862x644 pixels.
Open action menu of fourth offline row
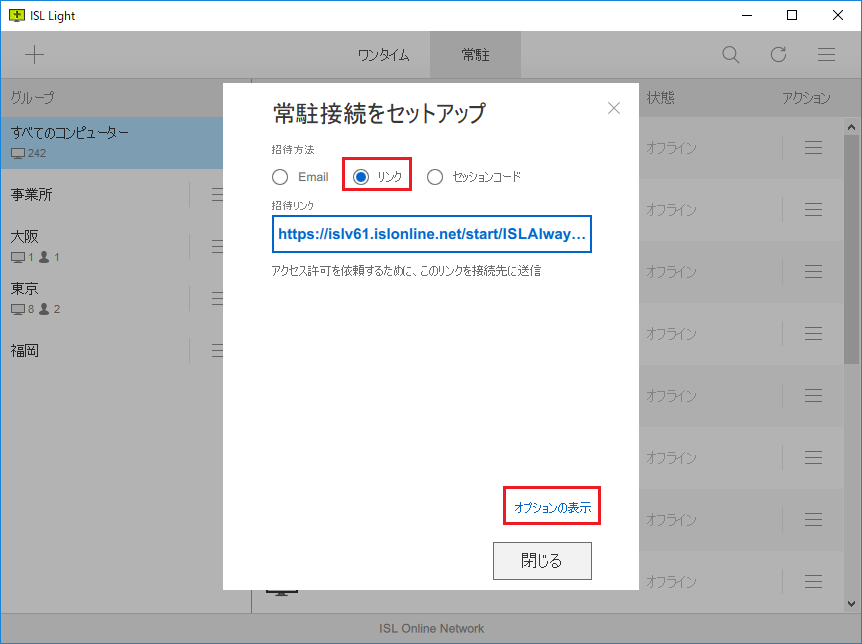[813, 333]
